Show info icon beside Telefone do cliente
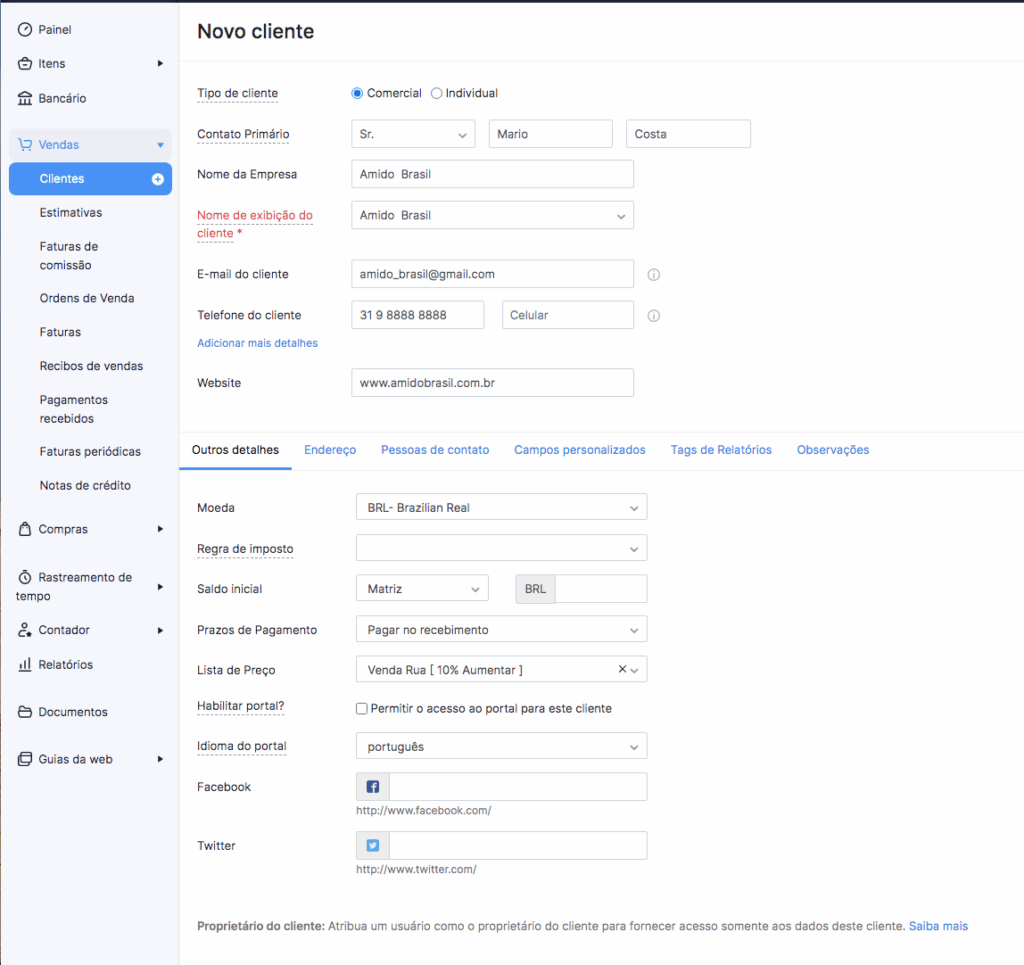The image size is (1024, 965). tap(653, 316)
